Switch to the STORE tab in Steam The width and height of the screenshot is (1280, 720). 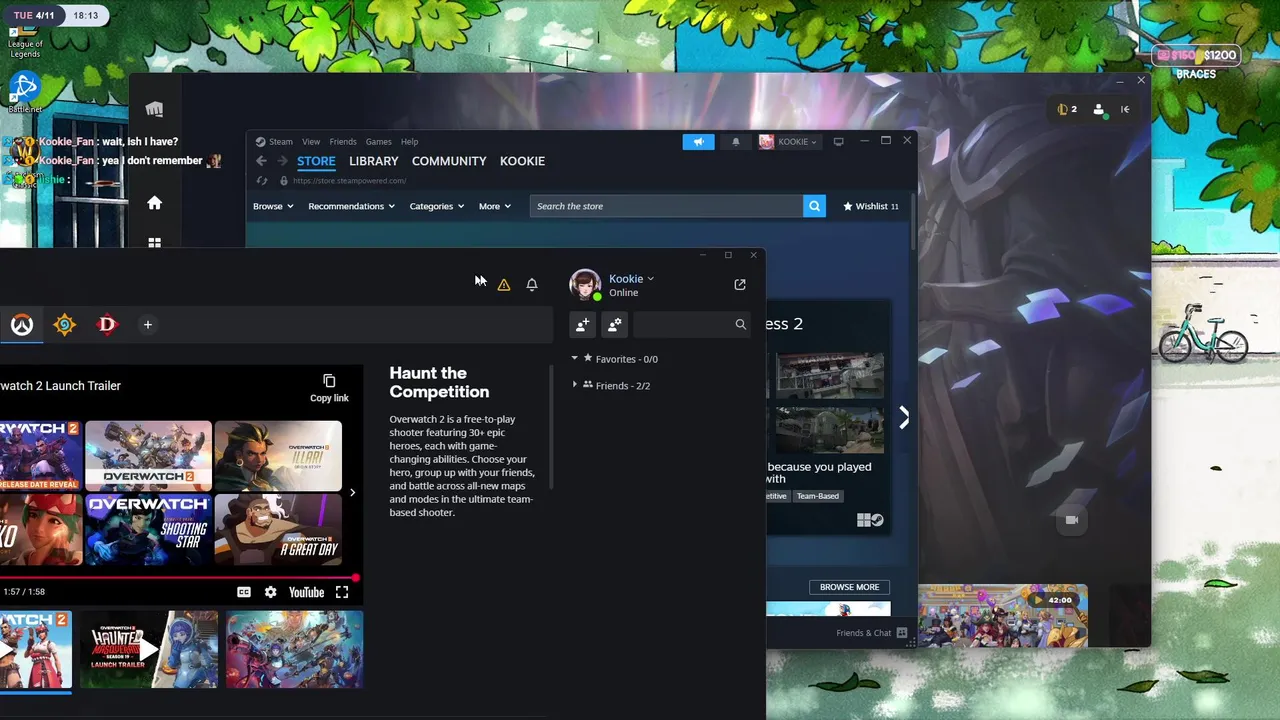coord(316,161)
